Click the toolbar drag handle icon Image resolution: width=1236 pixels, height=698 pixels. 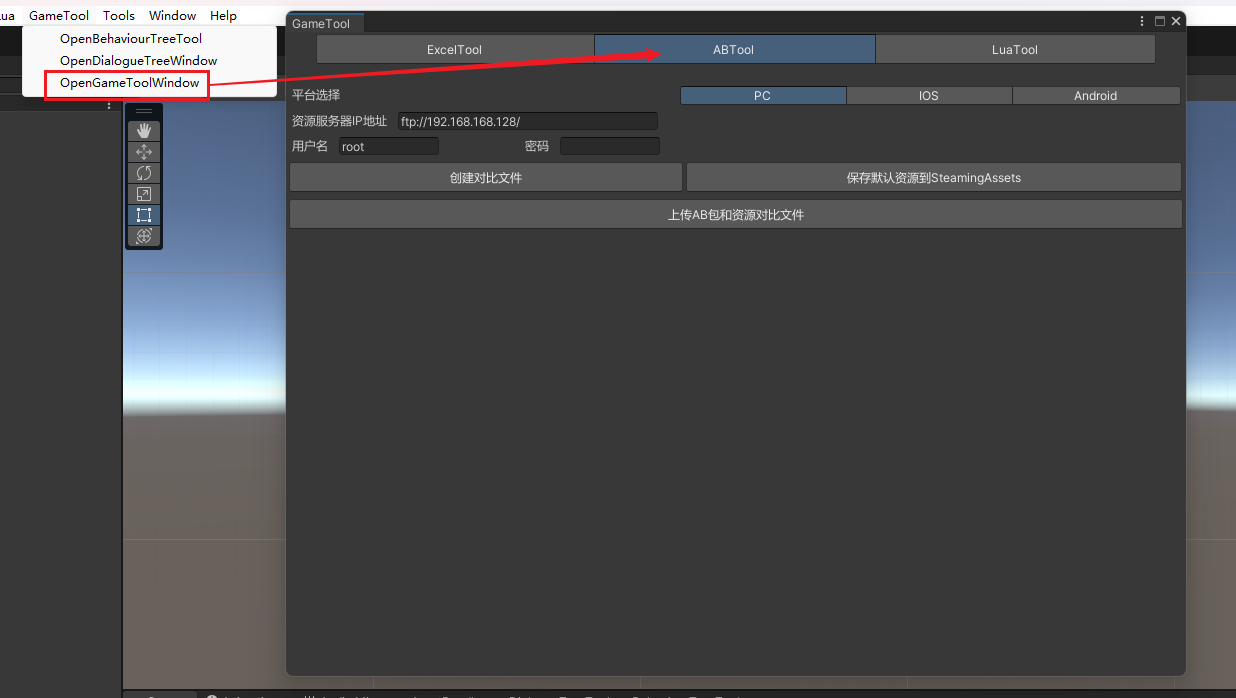143,111
